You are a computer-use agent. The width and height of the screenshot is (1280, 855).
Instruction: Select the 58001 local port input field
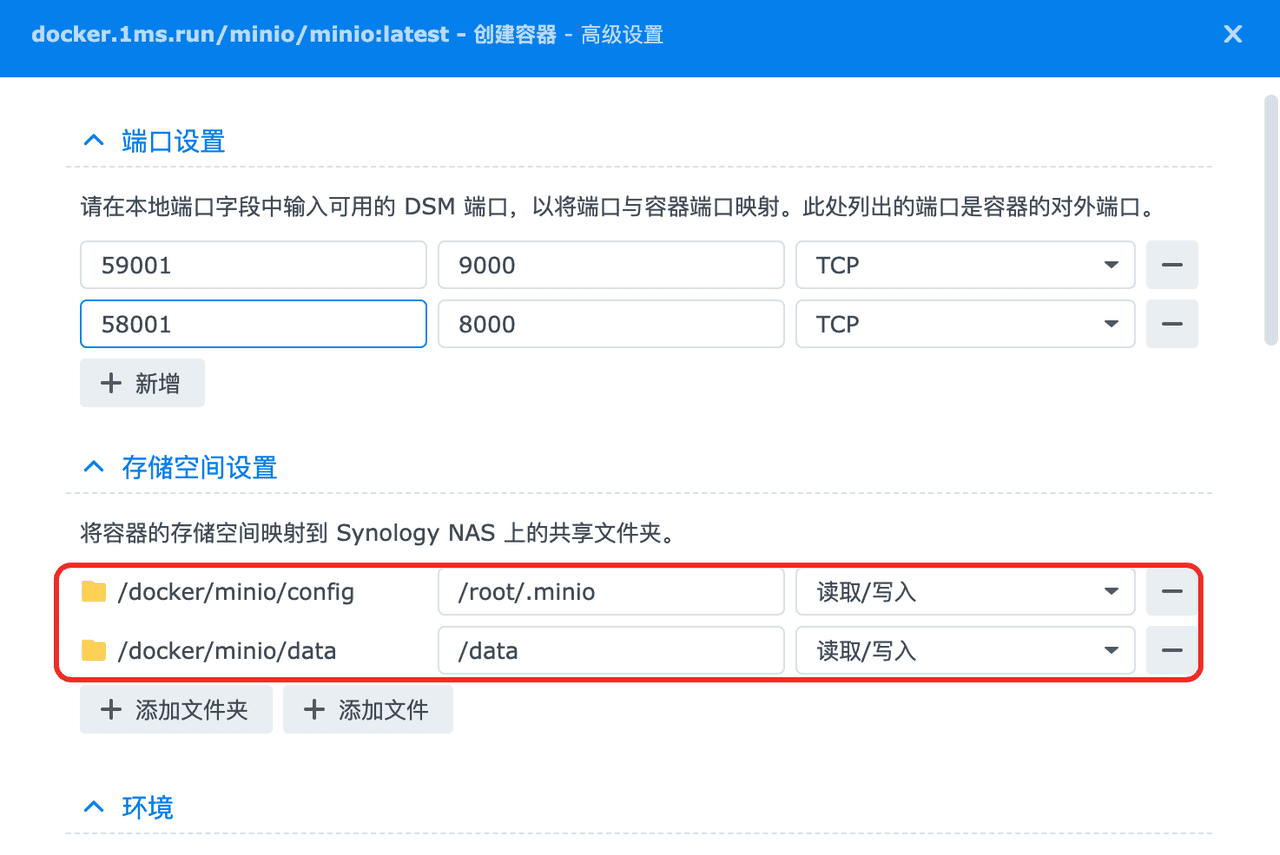(x=252, y=324)
